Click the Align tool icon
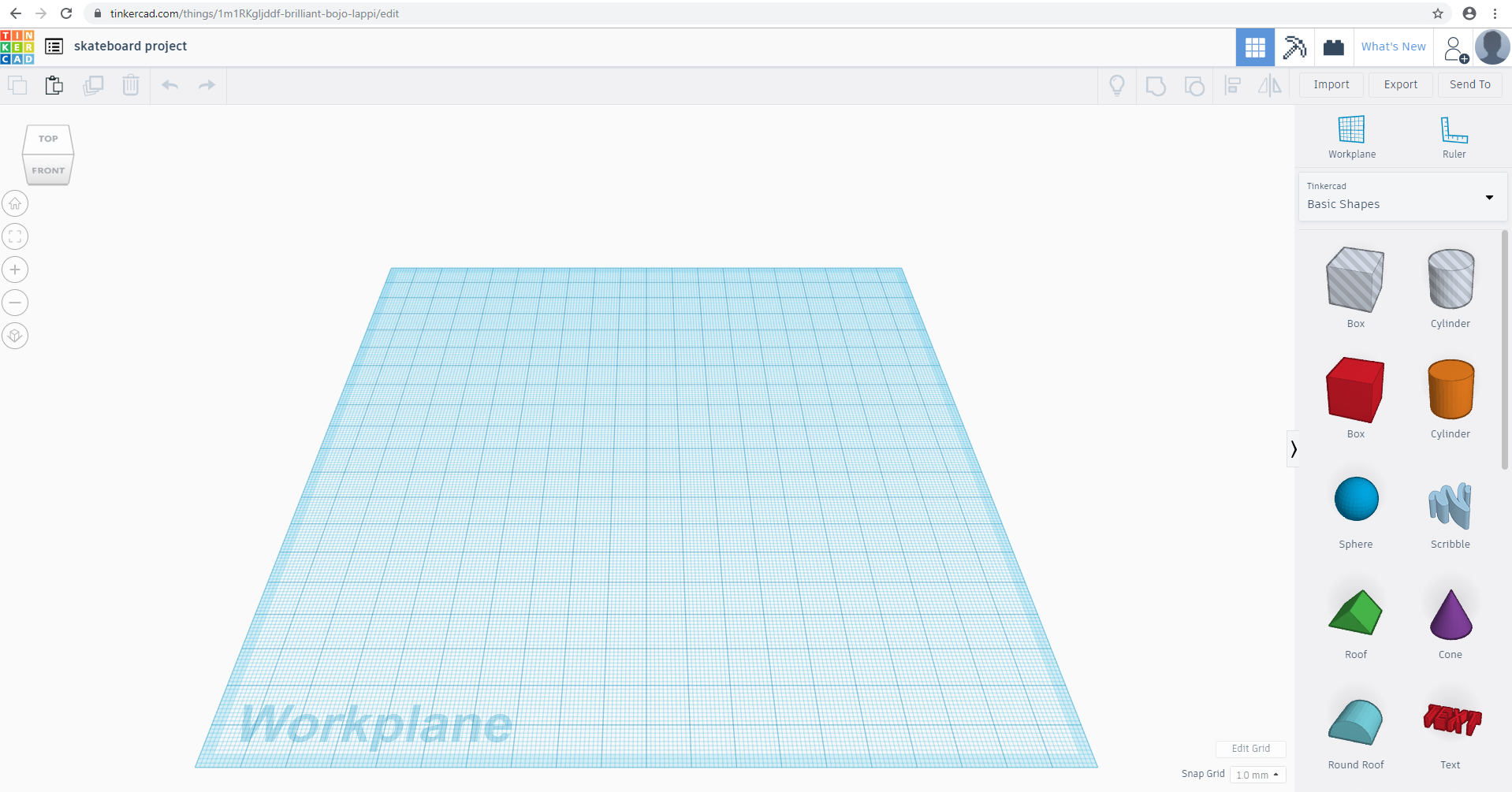 coord(1233,85)
